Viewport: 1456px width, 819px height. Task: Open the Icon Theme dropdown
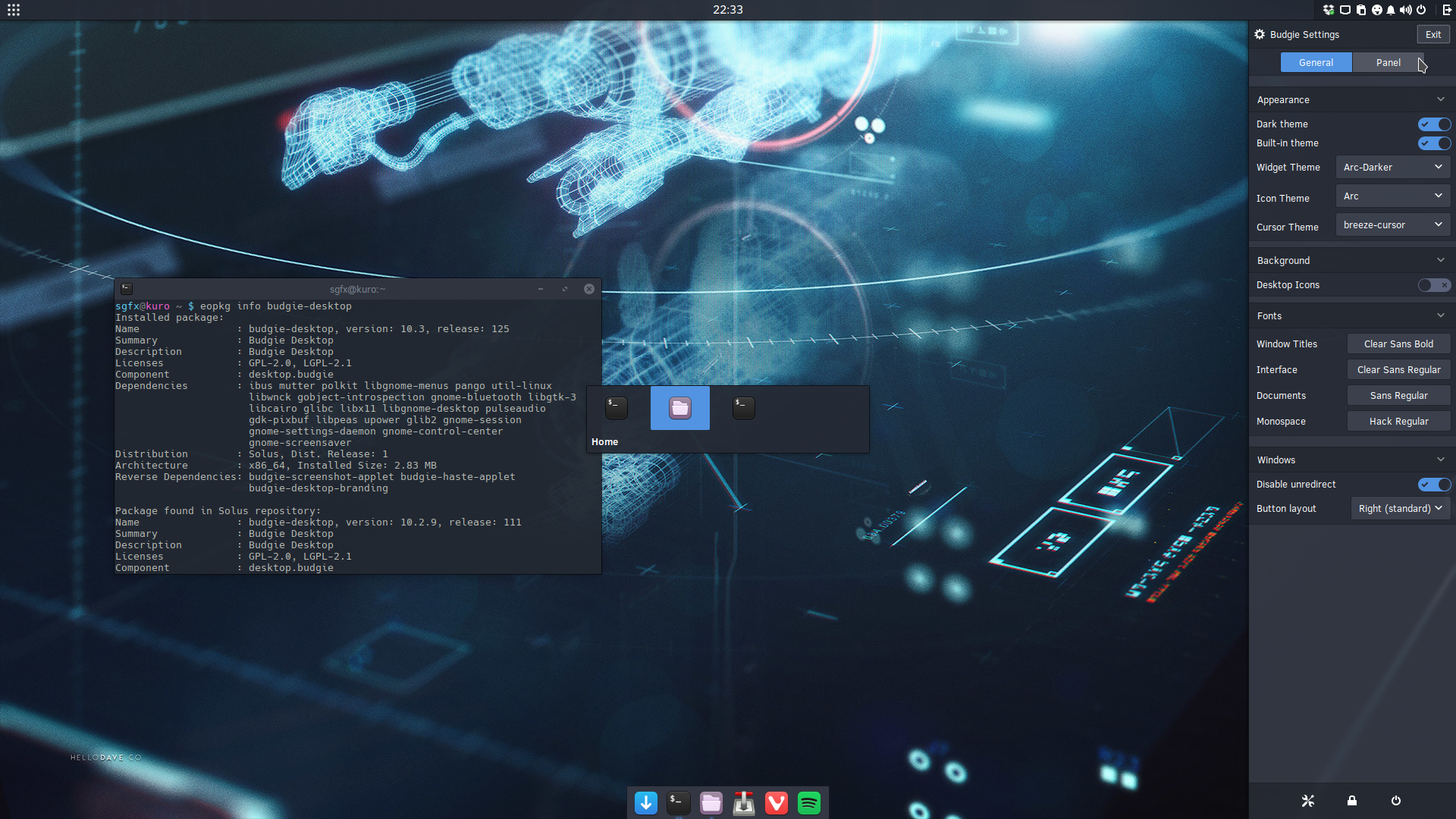coord(1393,196)
